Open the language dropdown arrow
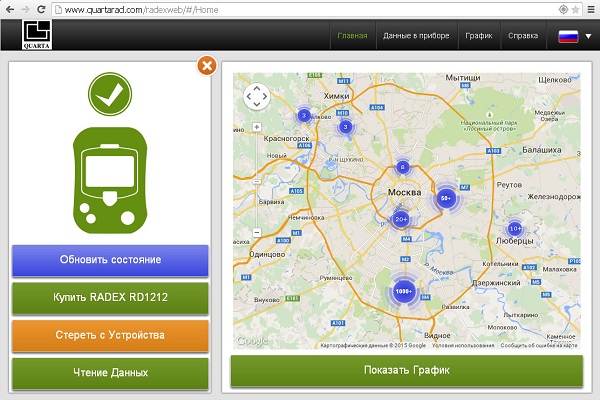600x400 pixels. (587, 37)
